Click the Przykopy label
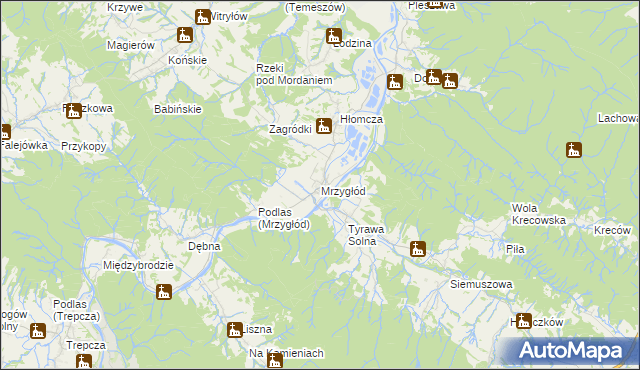Viewport: 640px width, 370px height. click(x=84, y=146)
